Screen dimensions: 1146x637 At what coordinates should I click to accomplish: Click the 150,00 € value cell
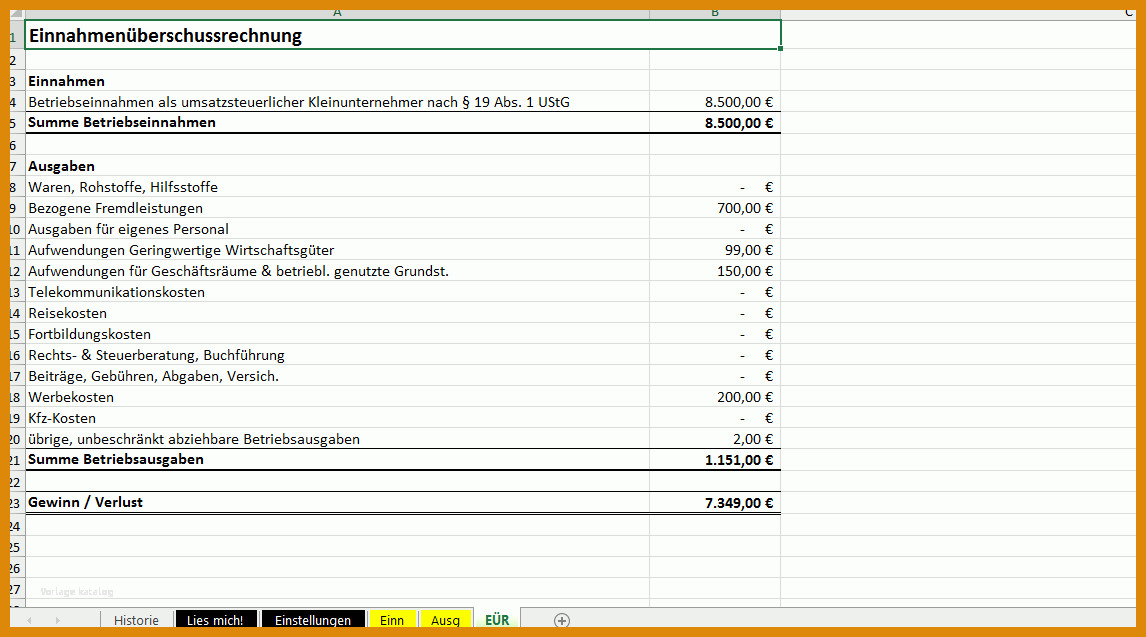[715, 271]
